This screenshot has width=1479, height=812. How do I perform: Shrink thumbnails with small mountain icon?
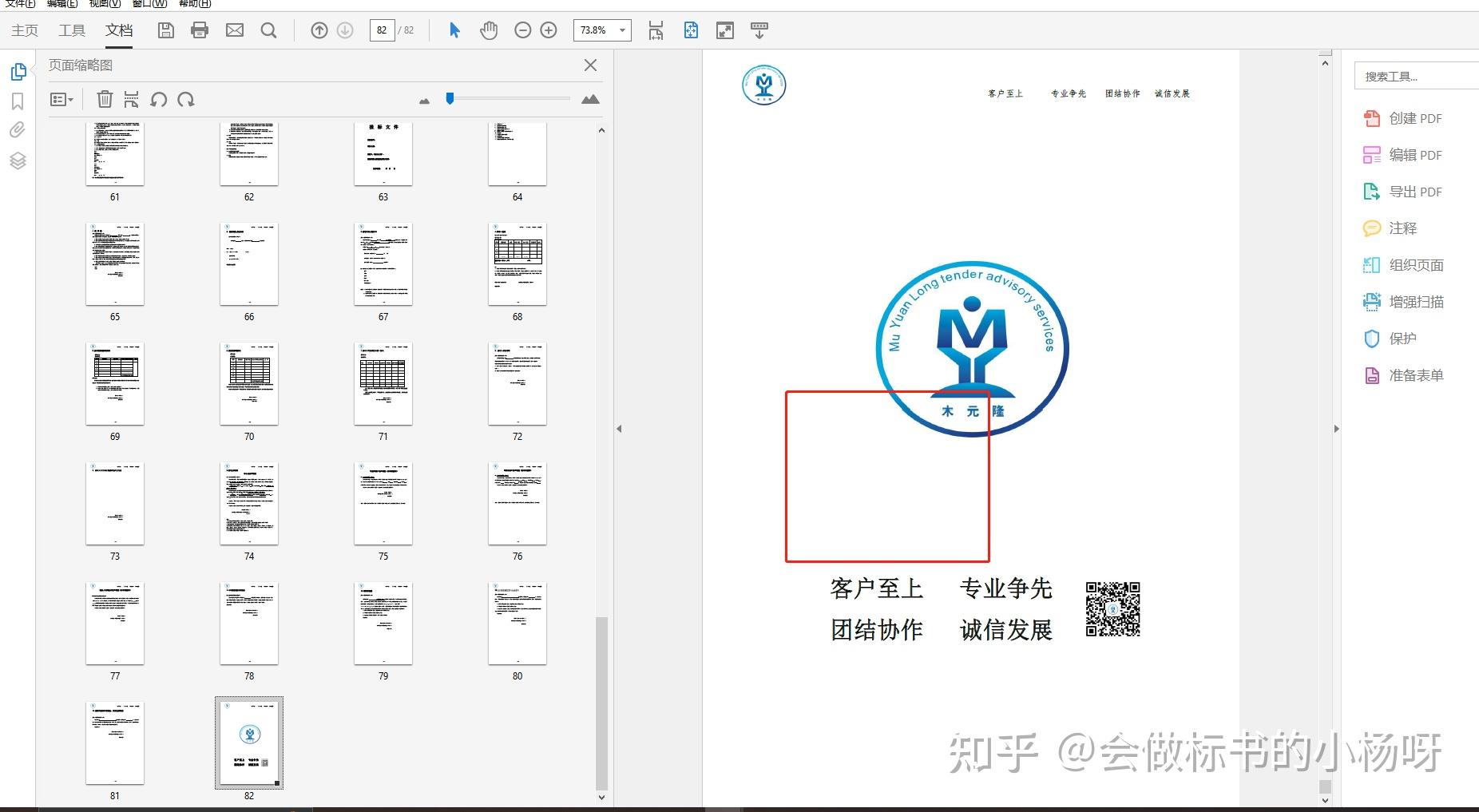tap(424, 101)
